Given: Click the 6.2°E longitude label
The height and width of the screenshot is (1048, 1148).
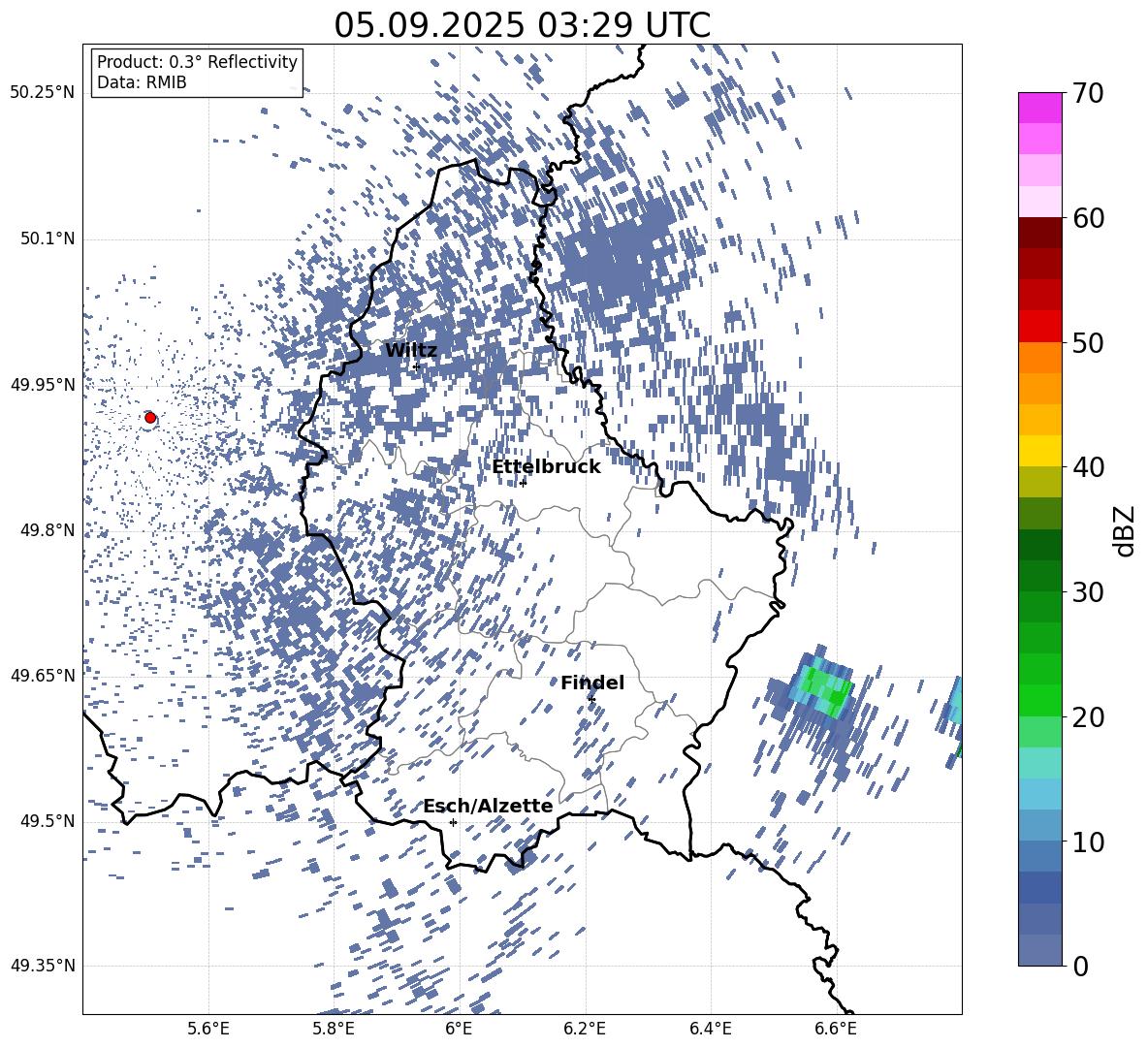Looking at the screenshot, I should point(585,1029).
